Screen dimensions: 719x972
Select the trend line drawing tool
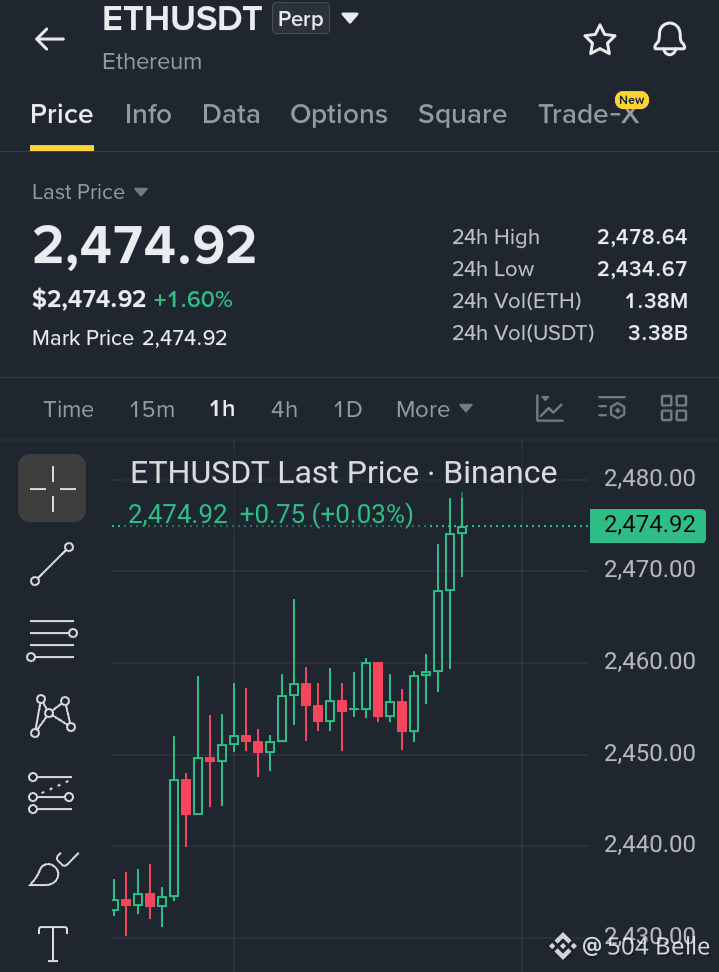click(x=52, y=563)
